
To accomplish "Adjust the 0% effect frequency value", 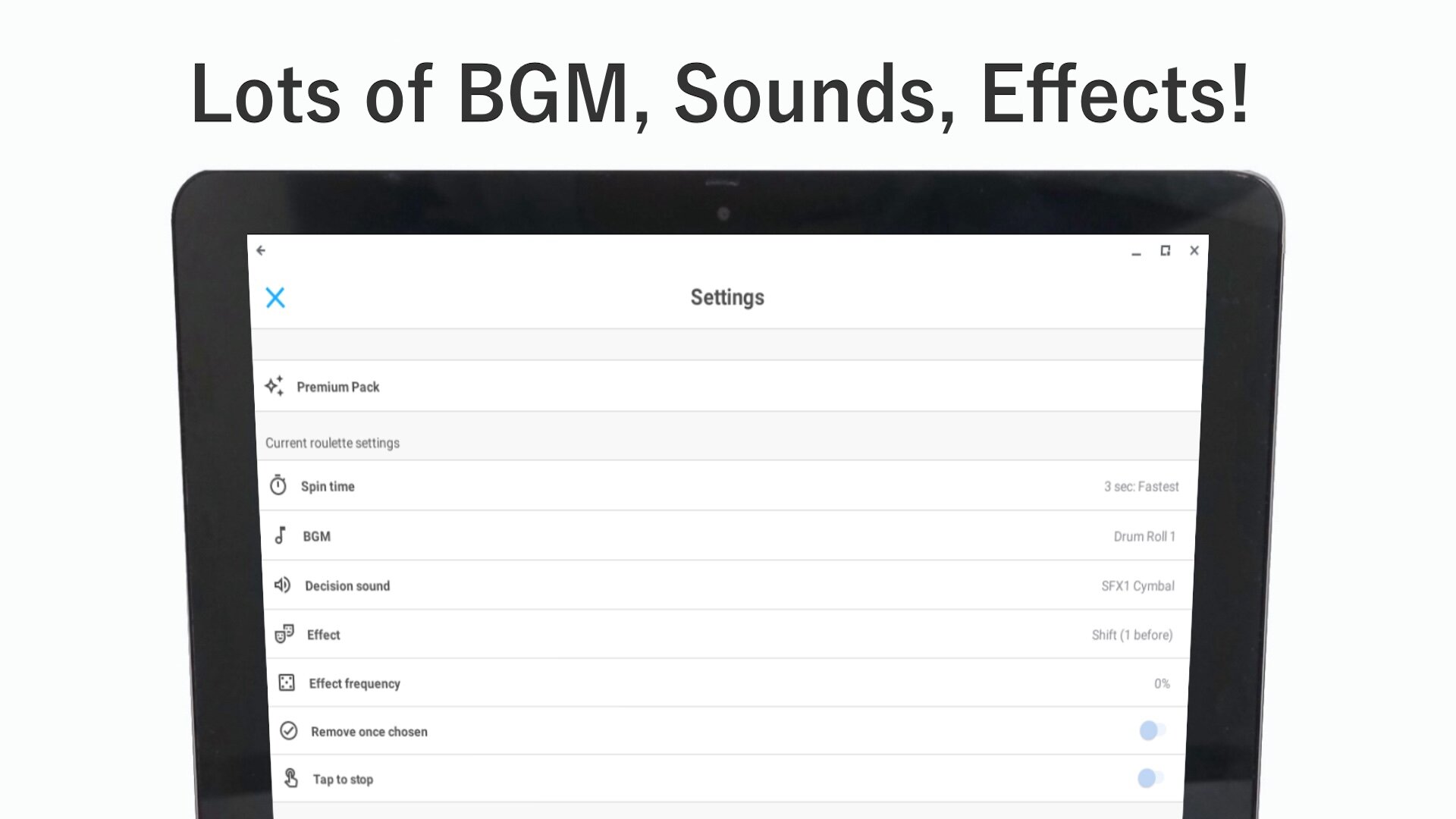I will coord(1162,683).
